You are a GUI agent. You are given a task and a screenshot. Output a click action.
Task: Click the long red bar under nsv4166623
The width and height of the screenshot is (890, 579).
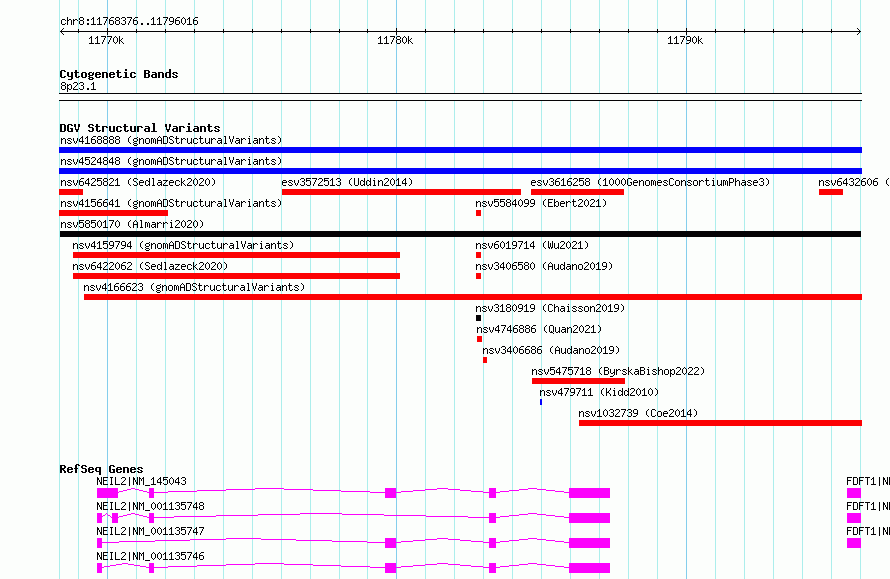(x=473, y=297)
